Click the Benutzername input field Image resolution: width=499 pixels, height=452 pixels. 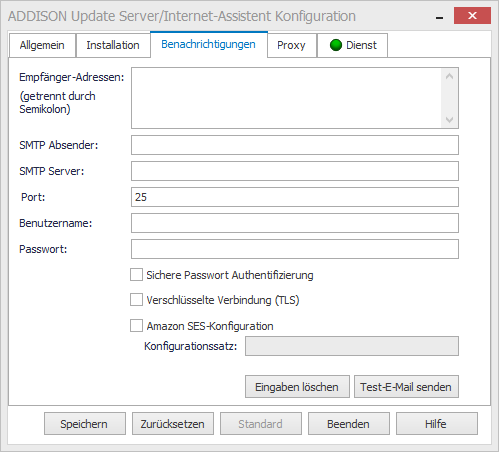295,223
